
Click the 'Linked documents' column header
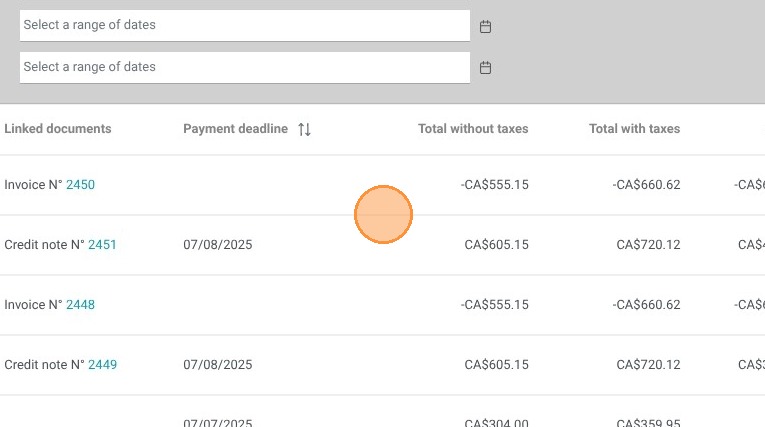tap(58, 128)
